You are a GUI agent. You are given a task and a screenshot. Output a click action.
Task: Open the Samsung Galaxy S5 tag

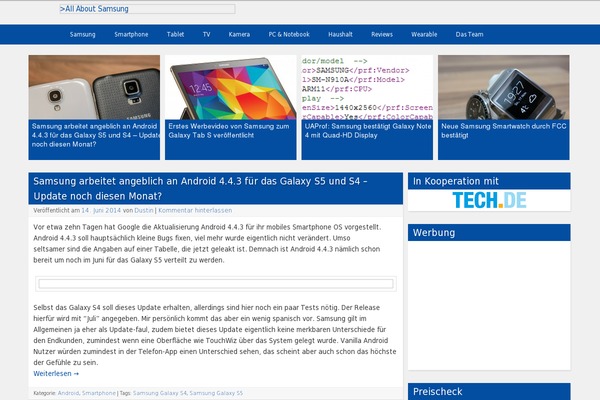pos(216,393)
